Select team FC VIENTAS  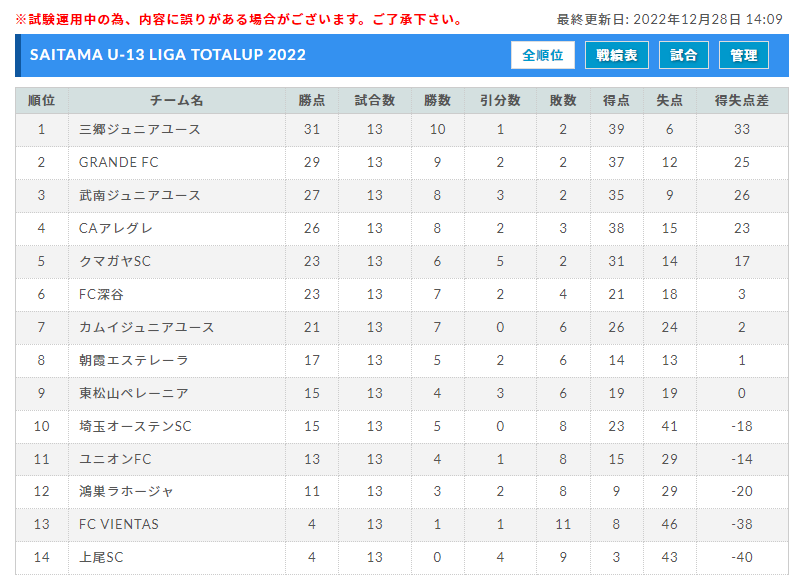119,524
